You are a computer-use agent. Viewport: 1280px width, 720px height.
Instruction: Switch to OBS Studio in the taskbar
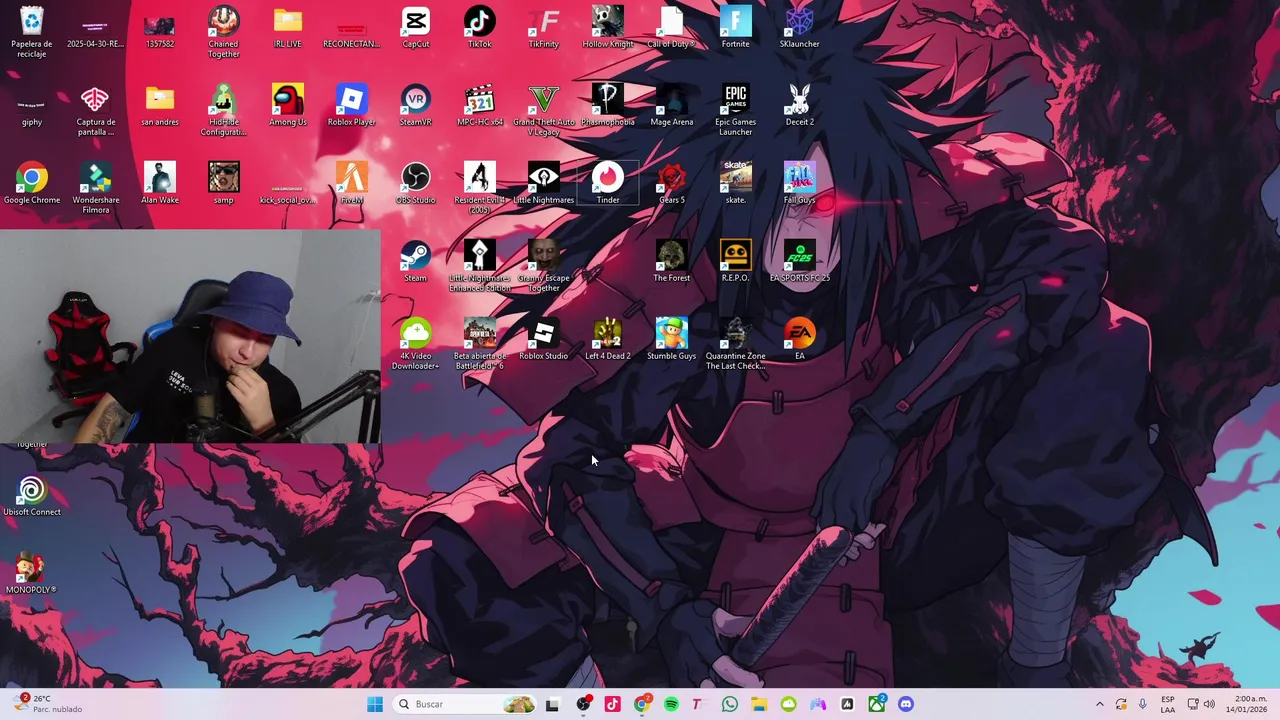click(583, 704)
